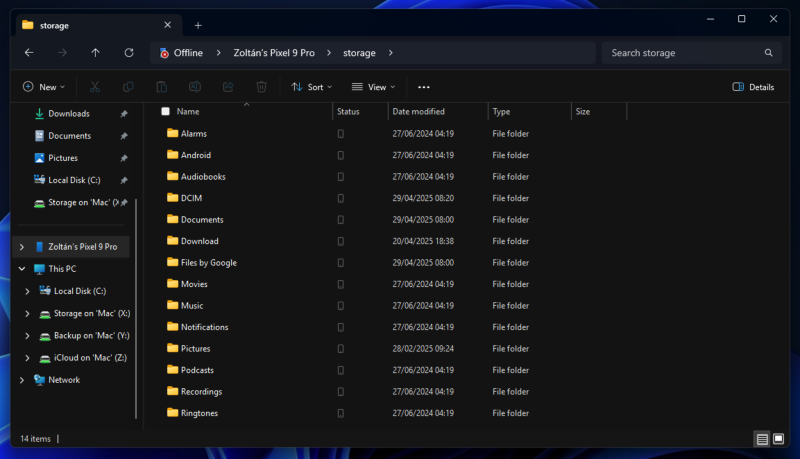The image size is (800, 459).
Task: Toggle the select all checkbox
Action: (165, 111)
